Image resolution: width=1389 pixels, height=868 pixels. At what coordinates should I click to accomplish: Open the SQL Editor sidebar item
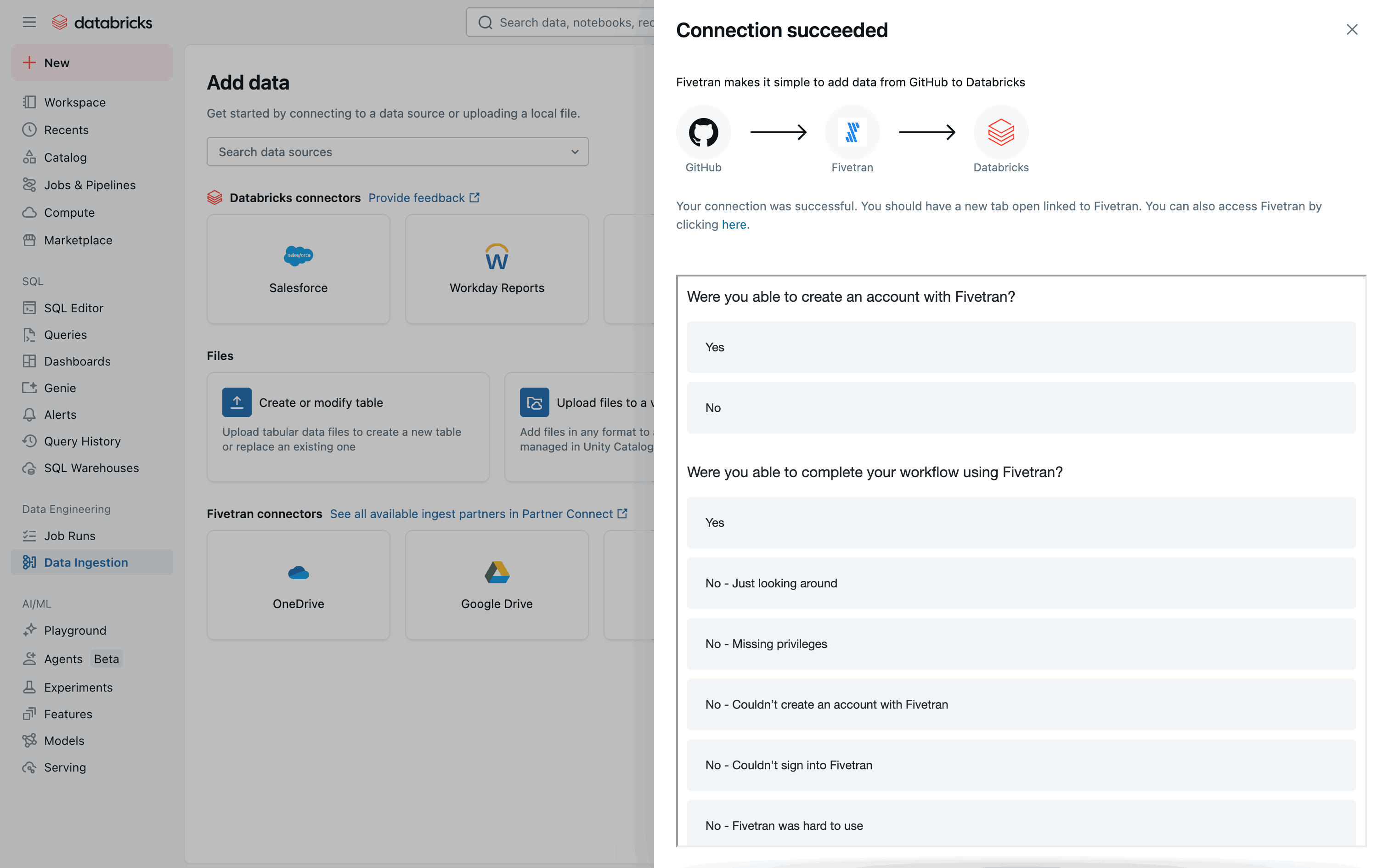coord(73,308)
